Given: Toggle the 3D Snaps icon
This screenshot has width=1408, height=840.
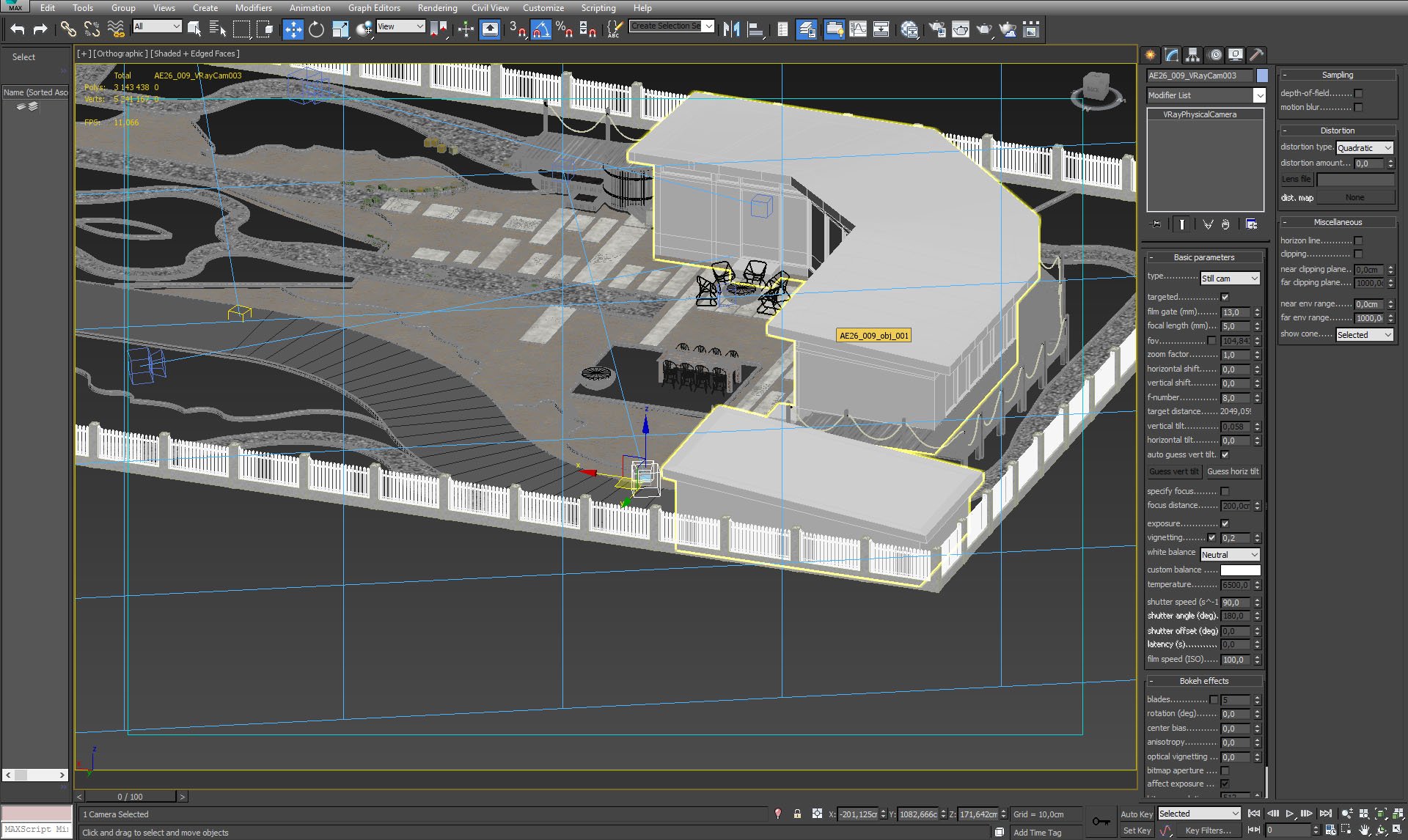Looking at the screenshot, I should 518,29.
